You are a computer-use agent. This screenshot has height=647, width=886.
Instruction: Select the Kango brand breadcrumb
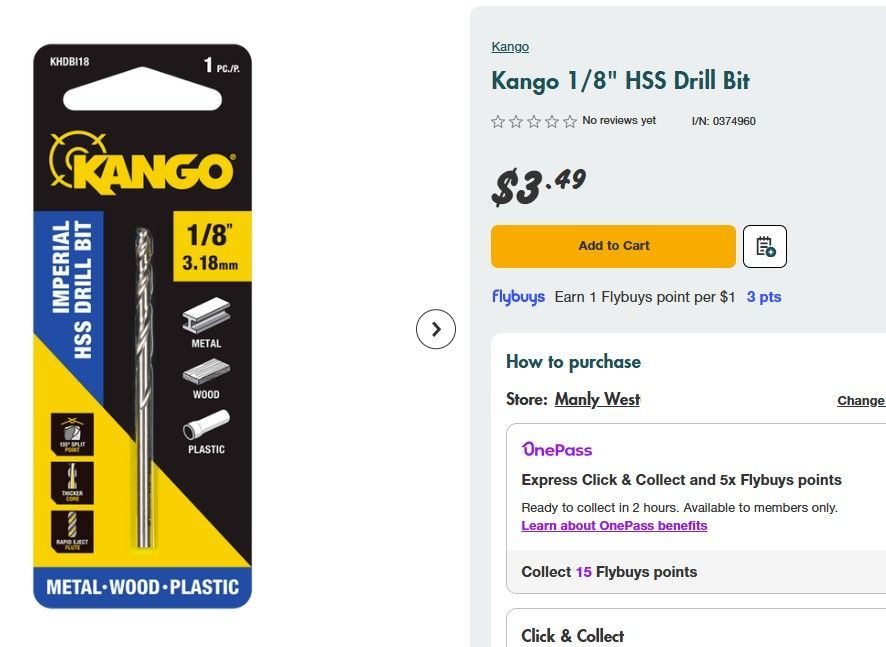pos(510,46)
